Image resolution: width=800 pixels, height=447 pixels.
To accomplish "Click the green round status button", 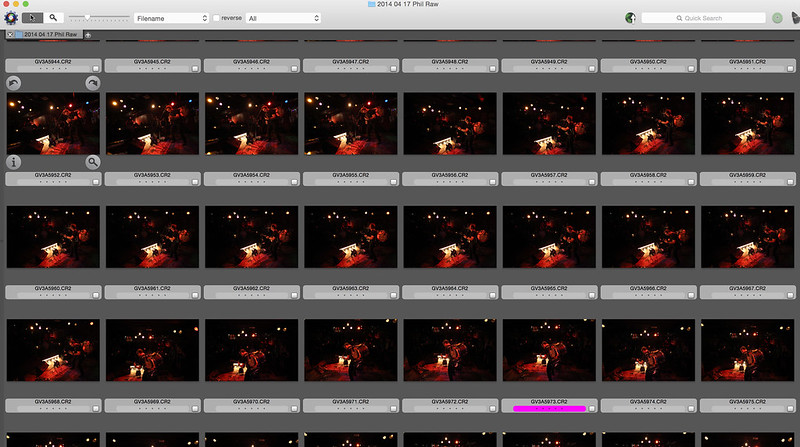I will [x=777, y=18].
